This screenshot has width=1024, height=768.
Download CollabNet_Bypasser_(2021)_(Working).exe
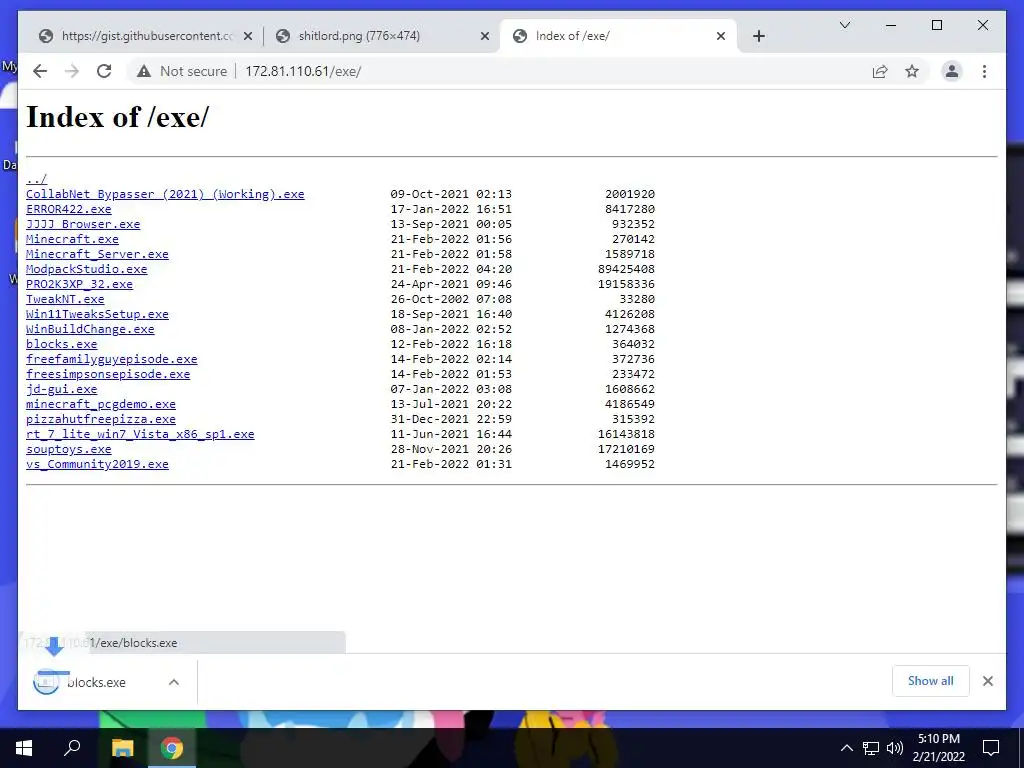165,194
